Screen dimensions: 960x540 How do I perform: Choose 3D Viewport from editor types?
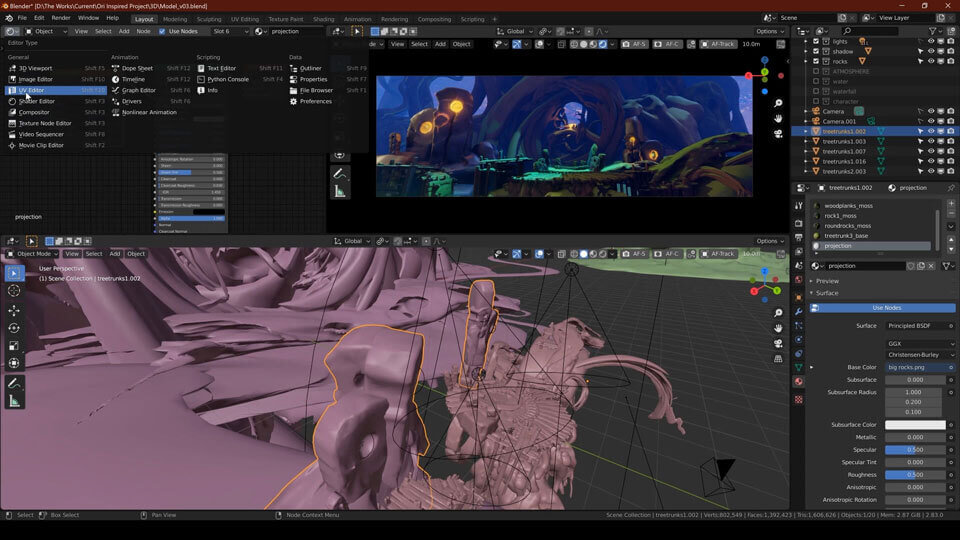56,68
